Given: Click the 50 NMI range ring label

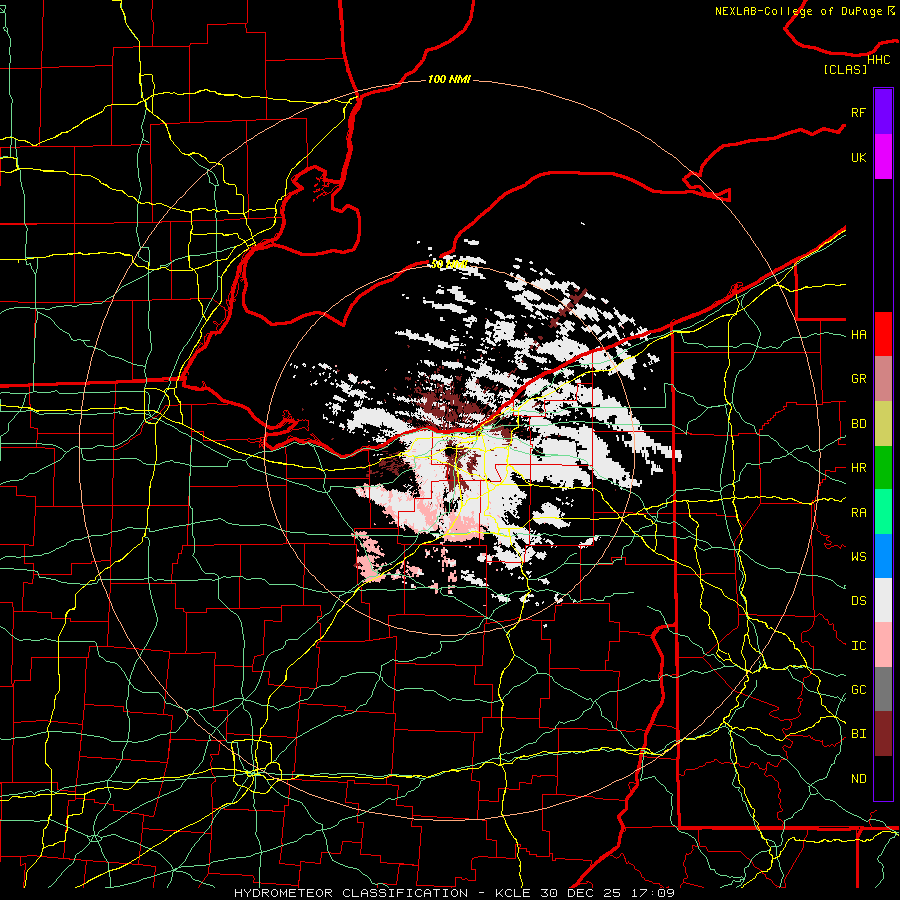Looking at the screenshot, I should tap(449, 264).
